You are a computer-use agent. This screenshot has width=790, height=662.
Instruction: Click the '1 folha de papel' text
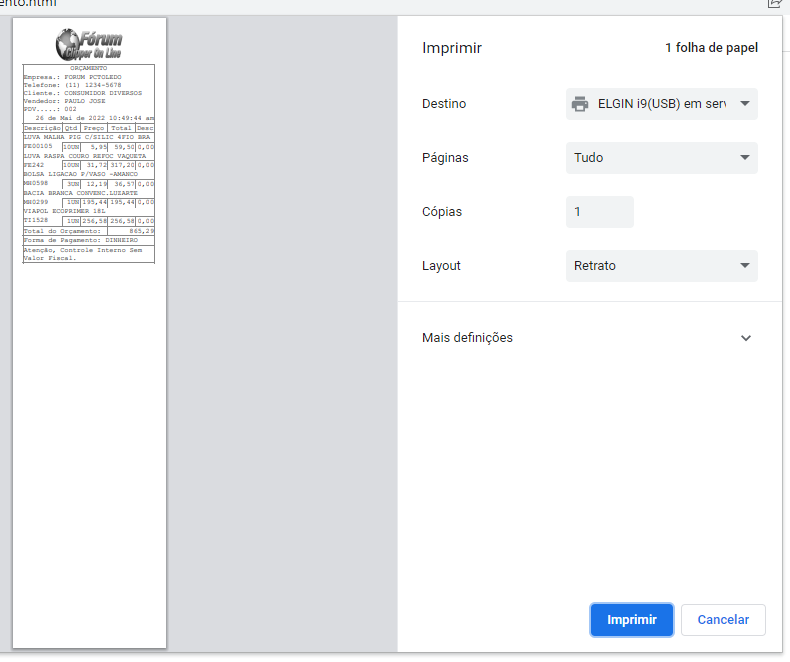pyautogui.click(x=711, y=48)
